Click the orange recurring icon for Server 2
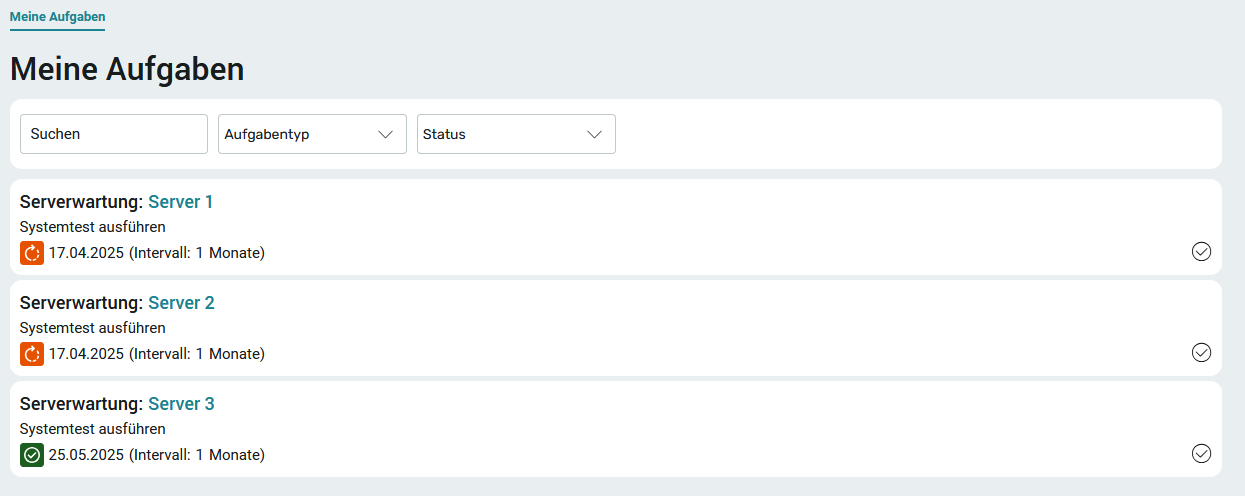The image size is (1245, 496). pyautogui.click(x=32, y=354)
